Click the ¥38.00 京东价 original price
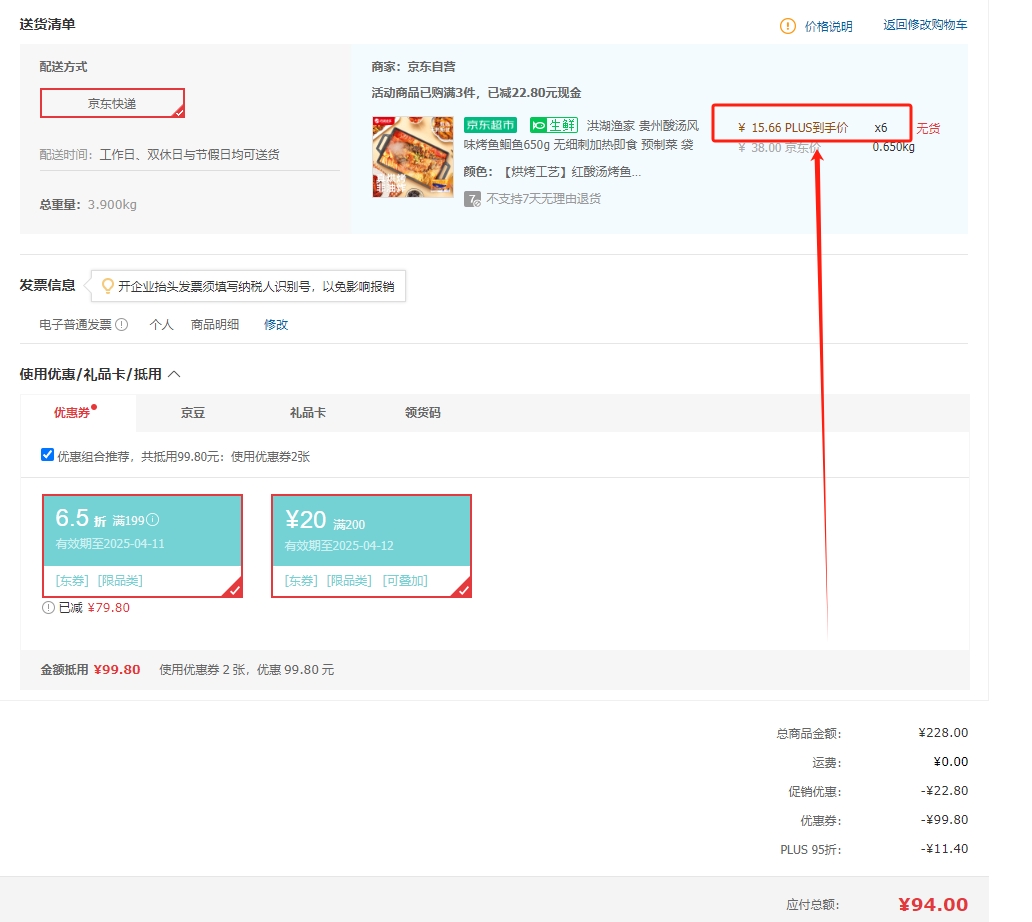 tap(779, 147)
